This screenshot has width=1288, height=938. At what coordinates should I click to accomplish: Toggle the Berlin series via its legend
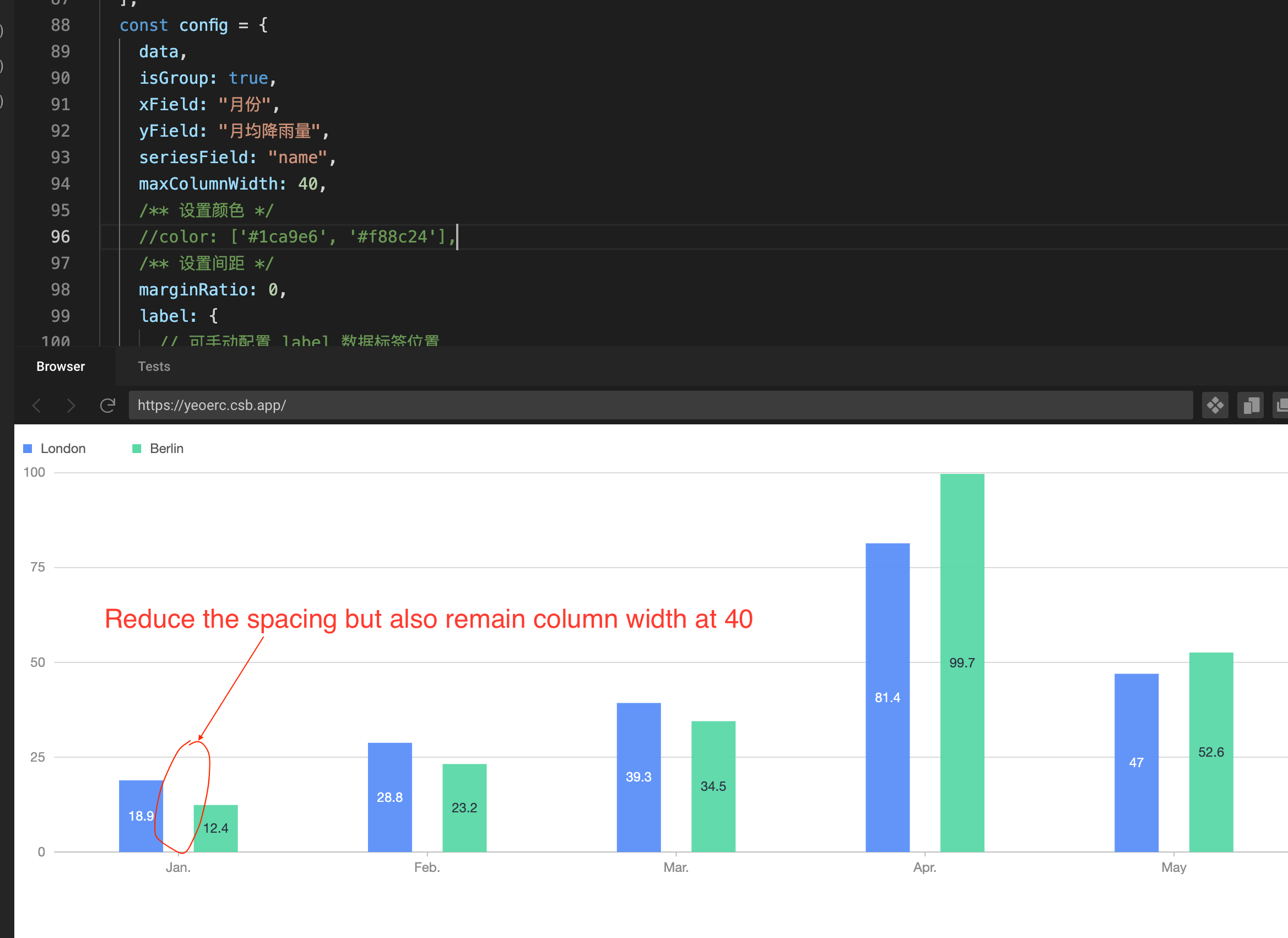click(x=166, y=448)
